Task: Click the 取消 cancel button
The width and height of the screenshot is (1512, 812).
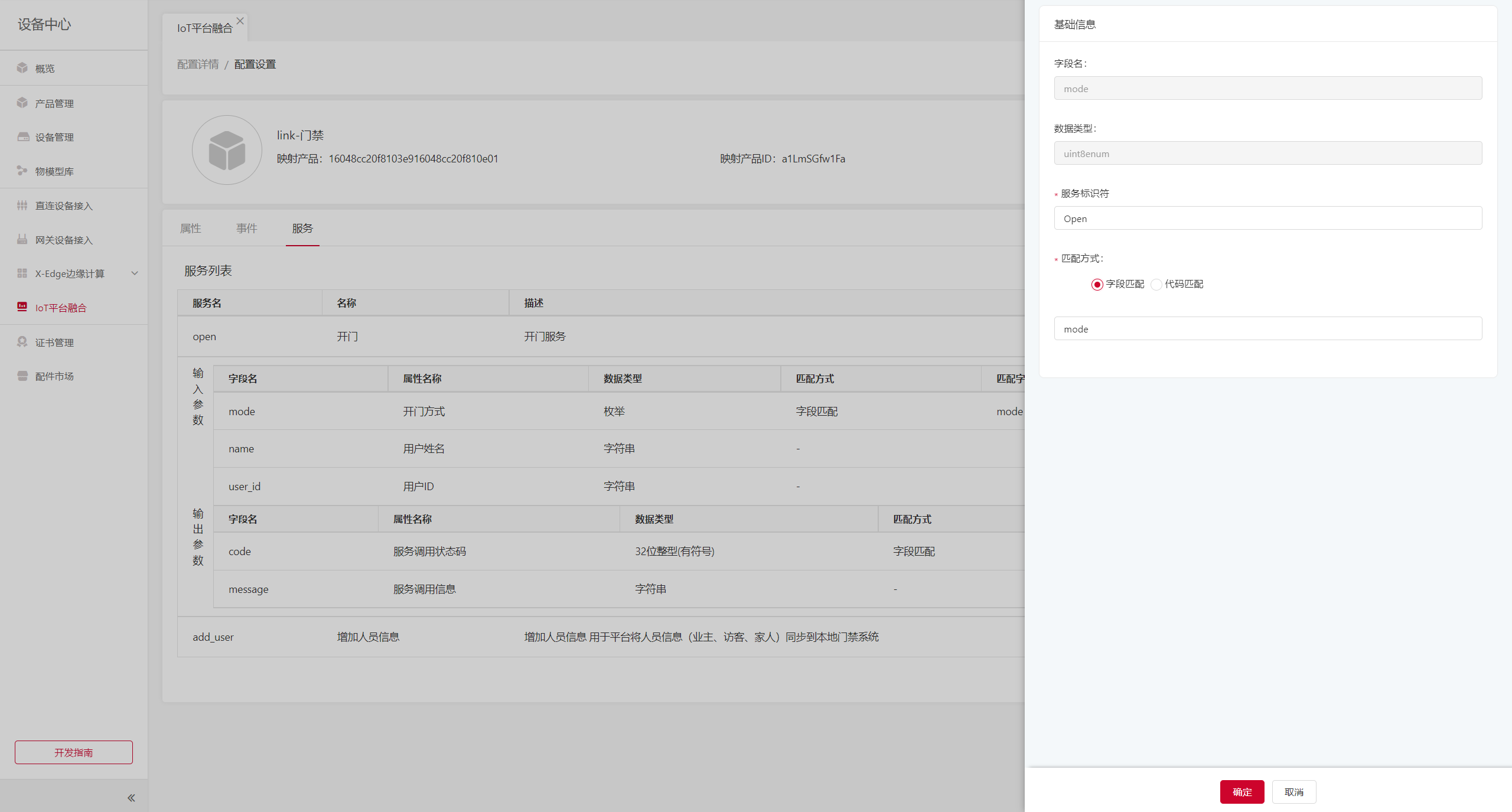Action: [1293, 792]
